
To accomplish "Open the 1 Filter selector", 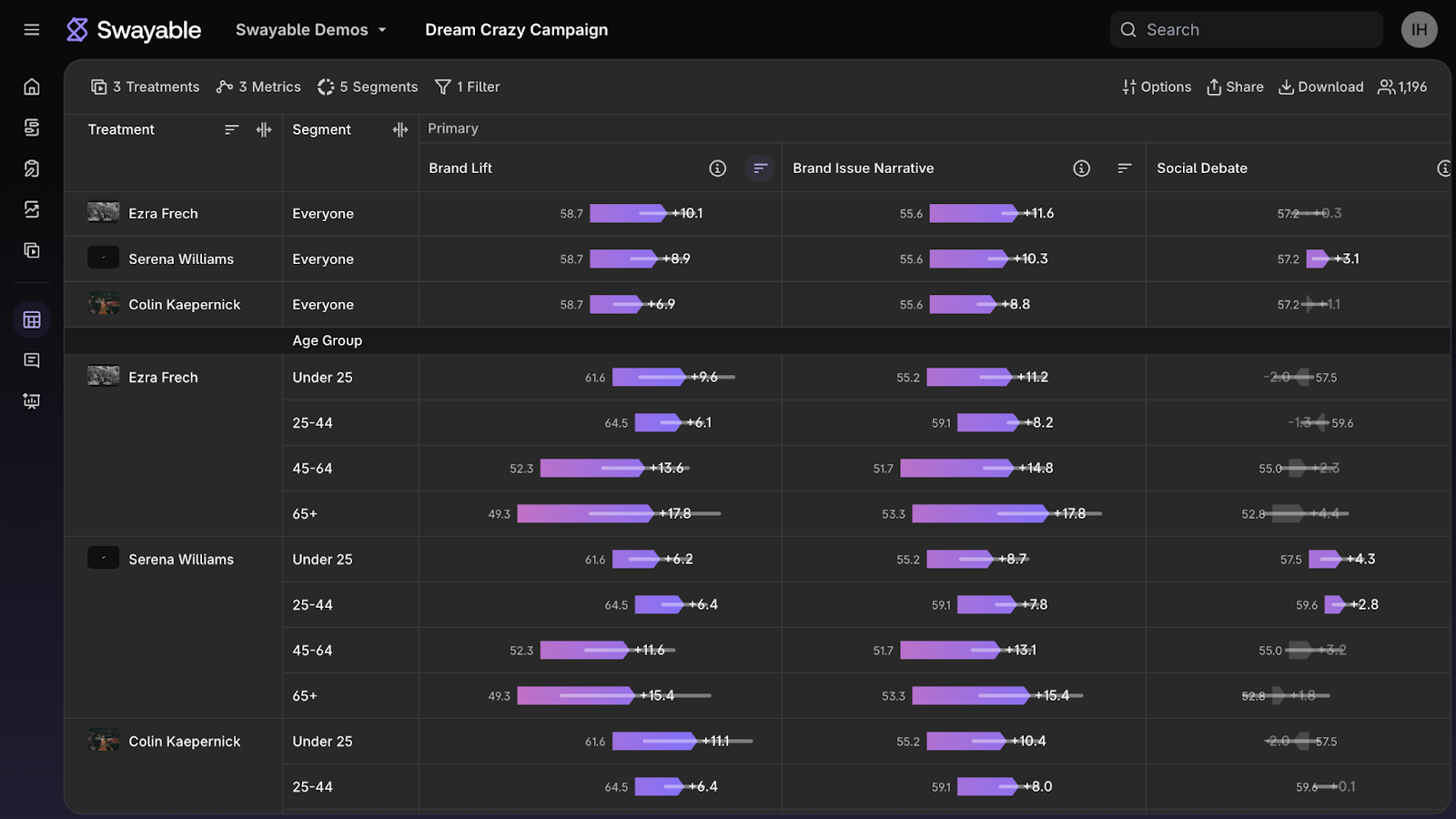I will point(468,87).
